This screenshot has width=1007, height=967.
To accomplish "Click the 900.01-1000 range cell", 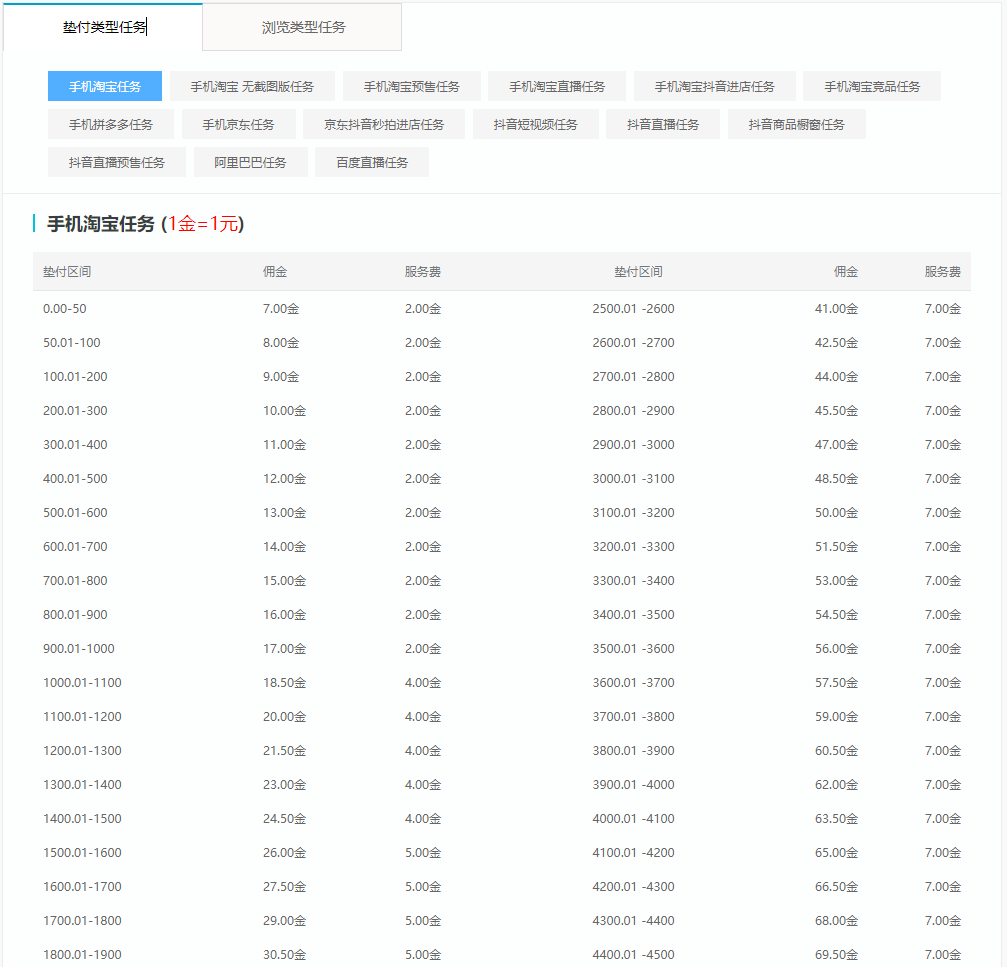I will (x=78, y=649).
